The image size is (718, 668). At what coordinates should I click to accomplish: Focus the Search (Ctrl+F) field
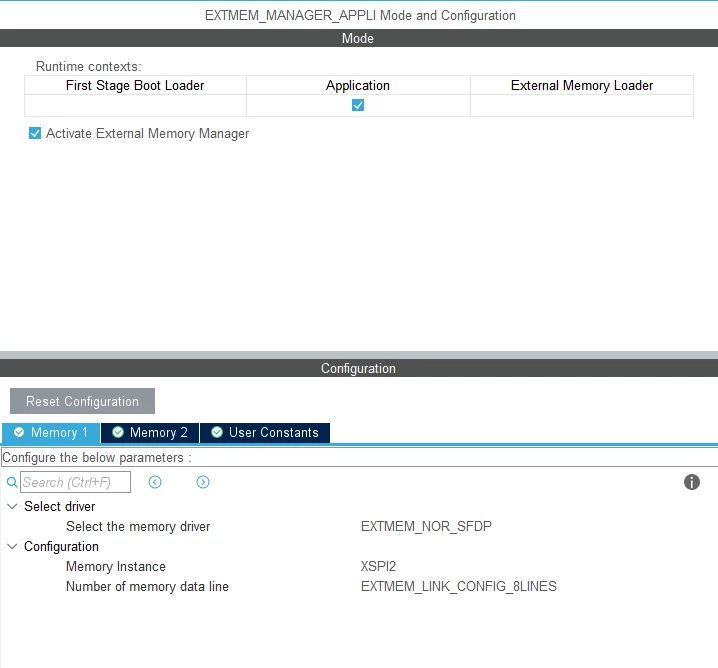pyautogui.click(x=76, y=482)
